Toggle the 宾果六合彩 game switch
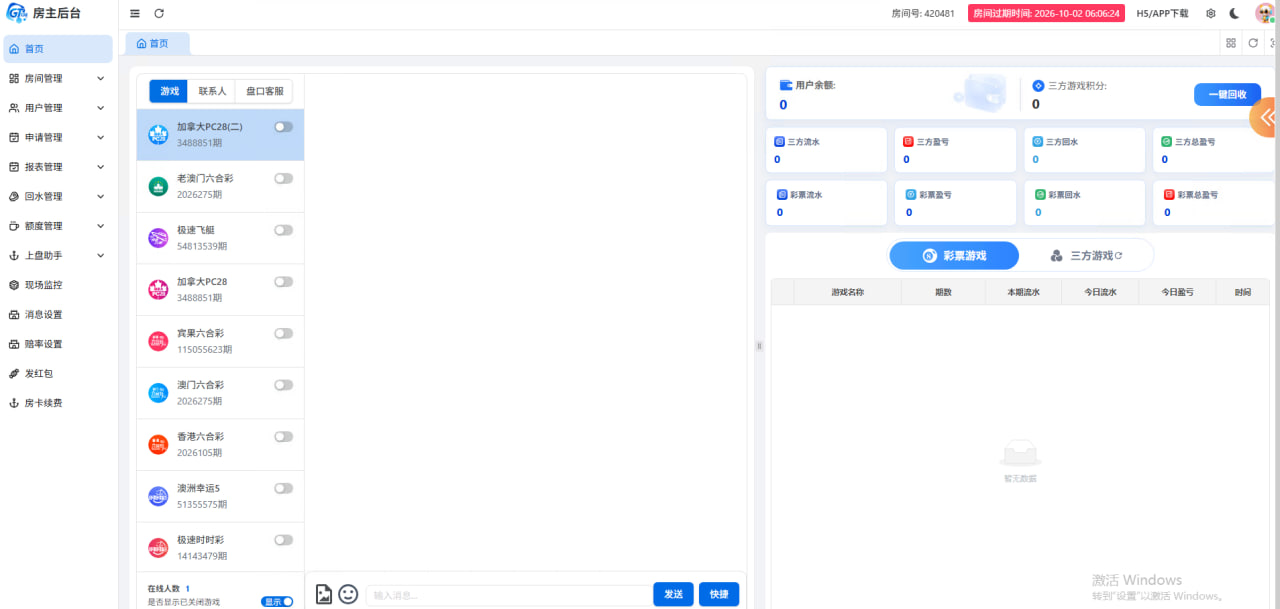 pyautogui.click(x=284, y=333)
